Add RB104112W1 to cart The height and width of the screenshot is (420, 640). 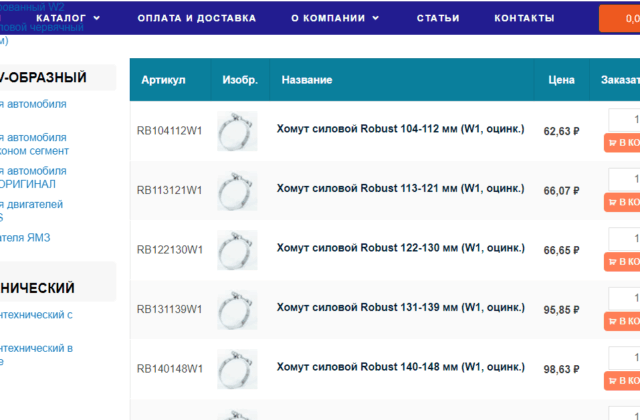coord(622,143)
